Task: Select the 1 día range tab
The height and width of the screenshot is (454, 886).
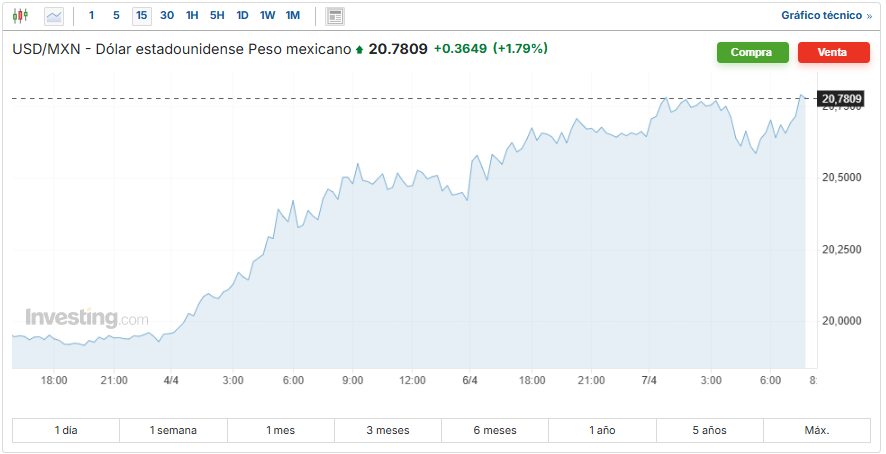Action: click(66, 430)
